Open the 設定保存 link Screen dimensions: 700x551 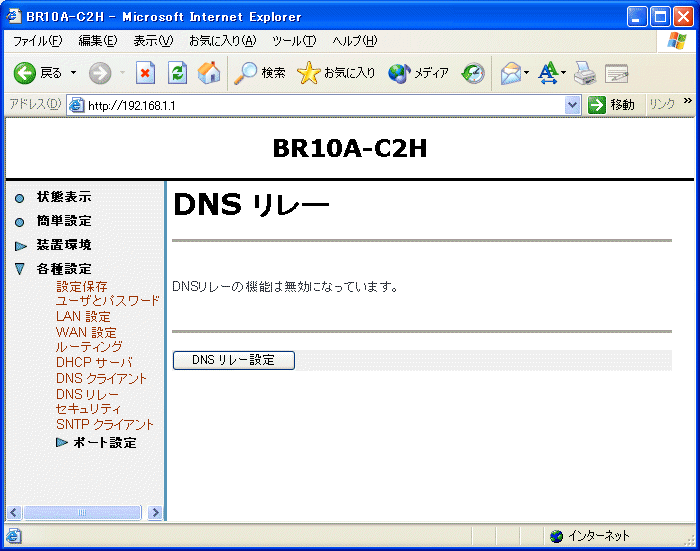[x=82, y=286]
